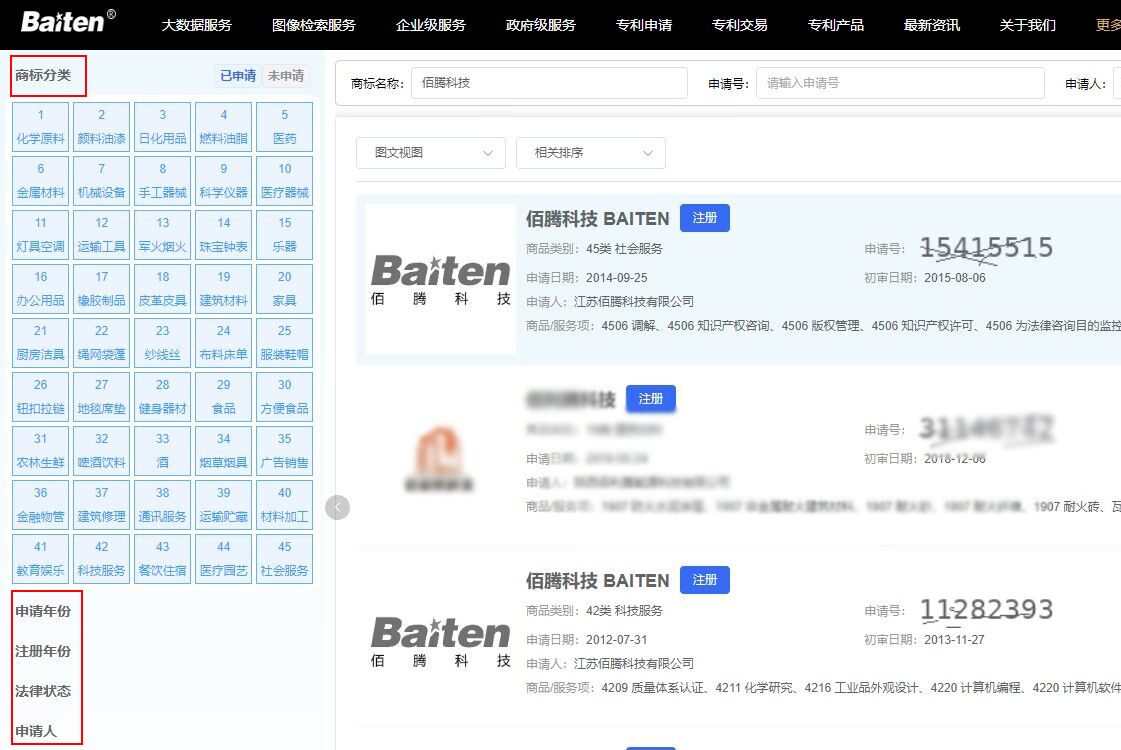Viewport: 1121px width, 750px height.
Task: Select class 11 灯具空调
Action: (x=41, y=235)
